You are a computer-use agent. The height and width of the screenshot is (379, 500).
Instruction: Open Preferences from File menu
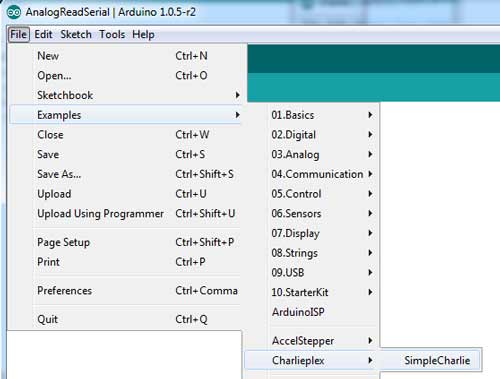coord(125,290)
